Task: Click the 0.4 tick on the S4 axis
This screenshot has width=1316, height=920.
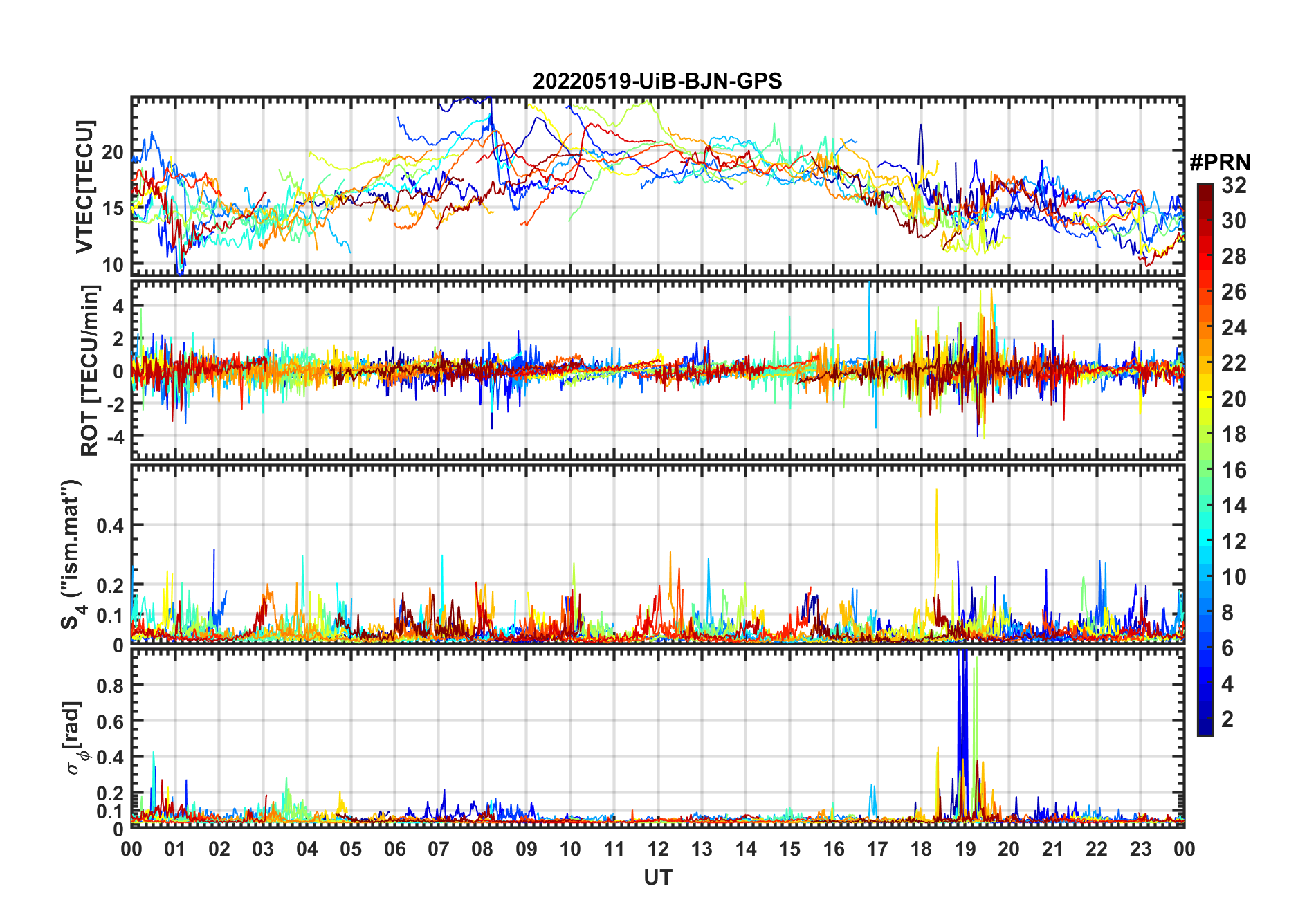Action: (x=110, y=526)
